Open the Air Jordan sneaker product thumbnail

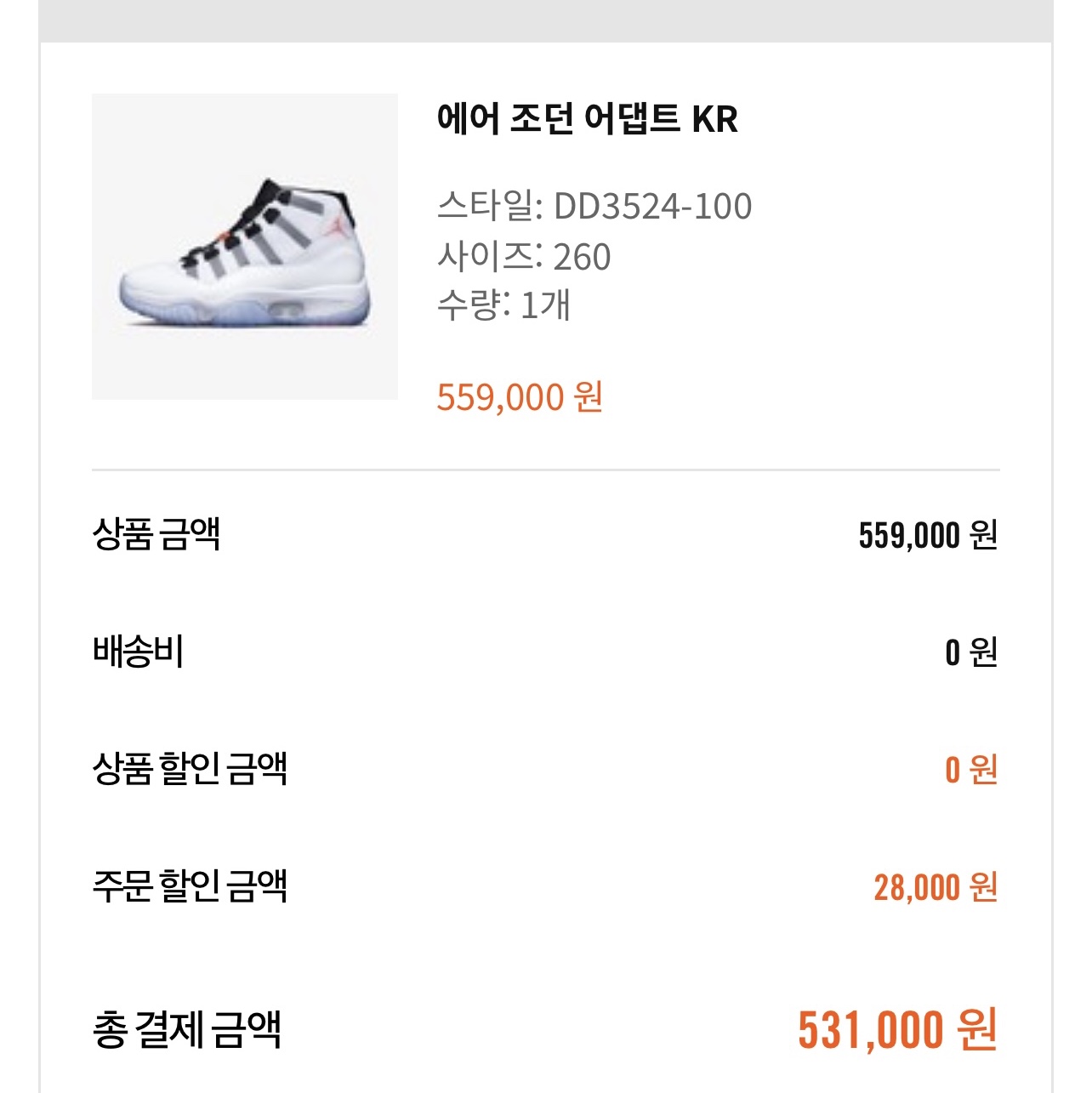pos(245,247)
